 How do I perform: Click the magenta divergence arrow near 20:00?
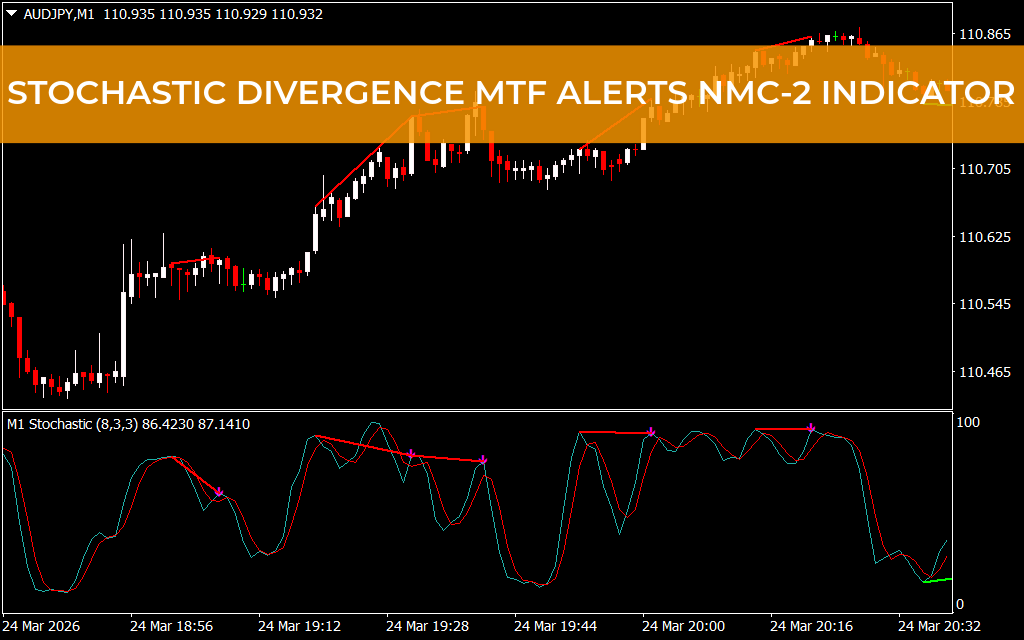651,430
